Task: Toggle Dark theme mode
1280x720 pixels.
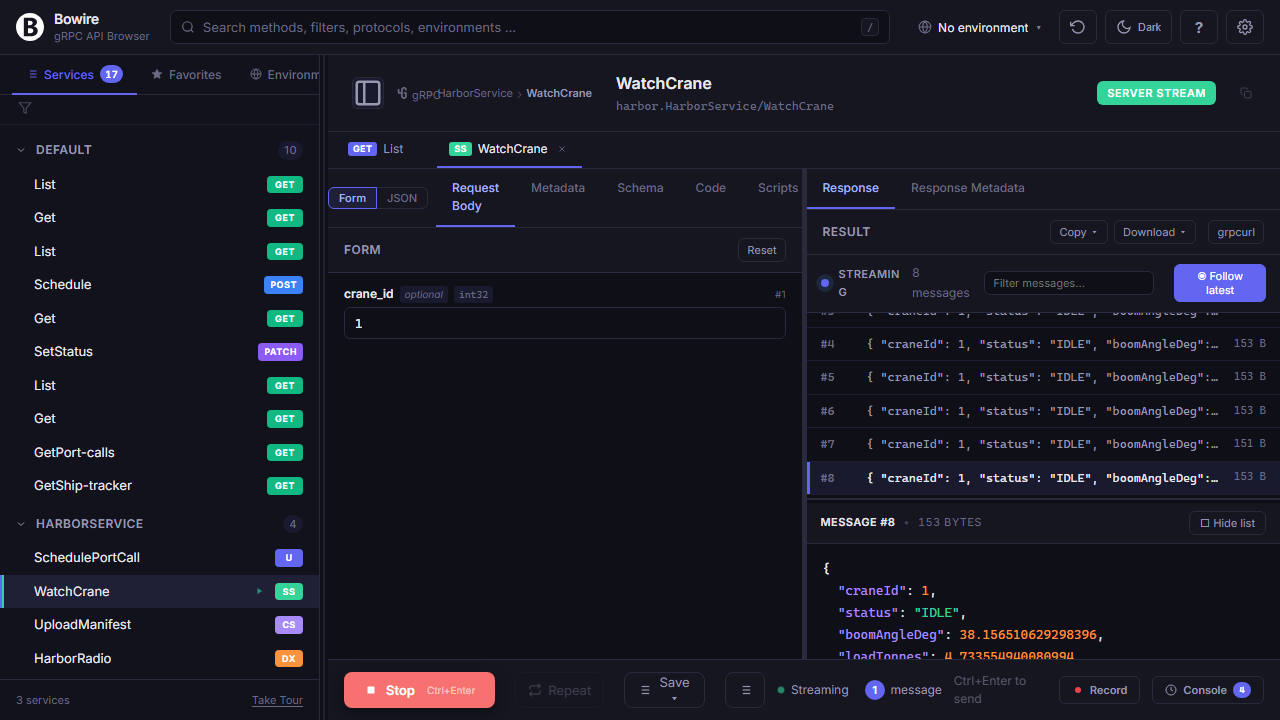Action: tap(1138, 27)
